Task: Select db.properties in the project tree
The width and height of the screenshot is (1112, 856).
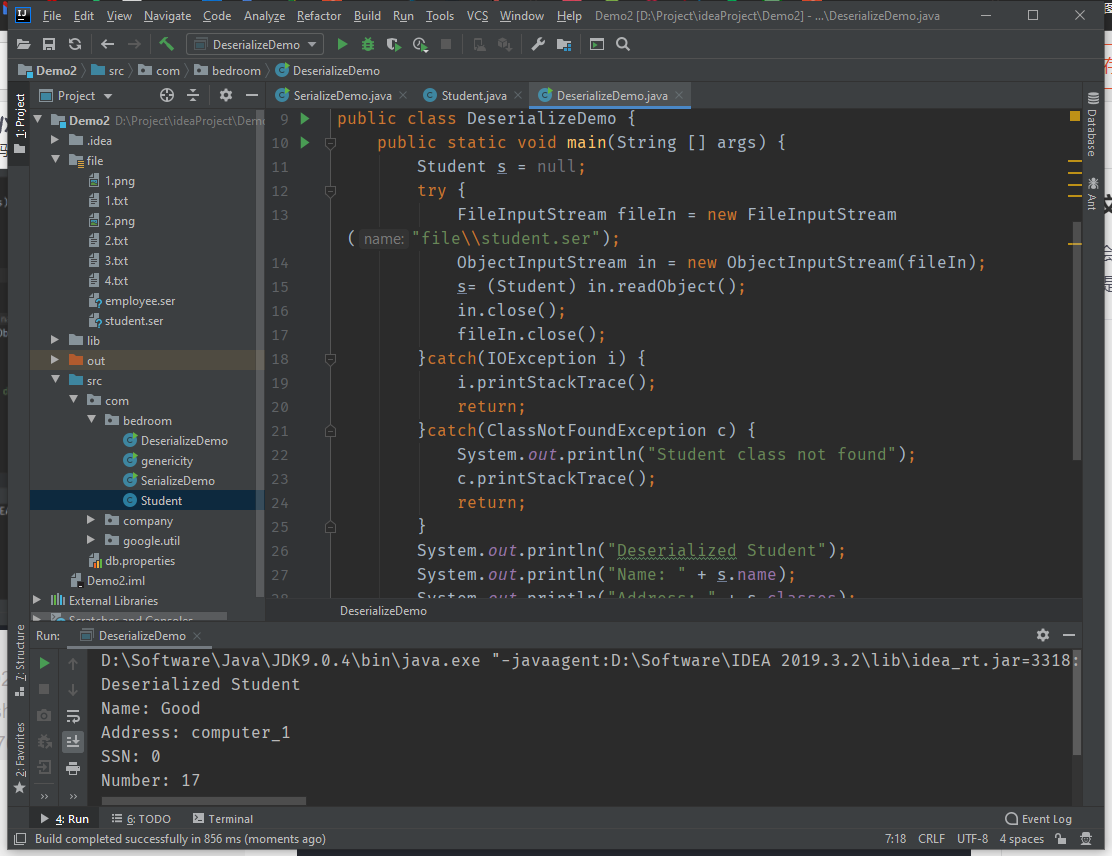Action: click(140, 560)
